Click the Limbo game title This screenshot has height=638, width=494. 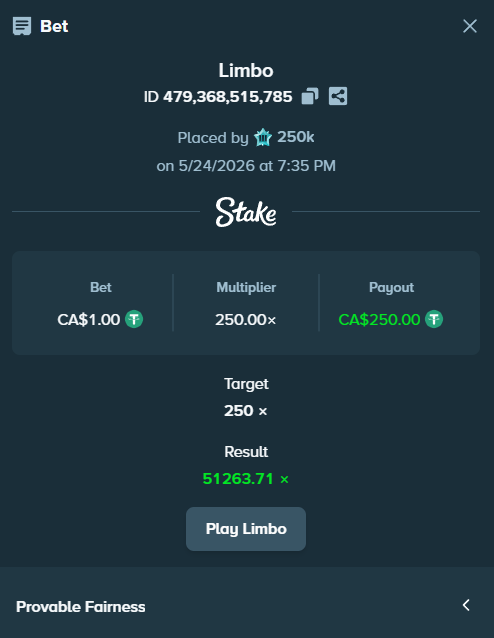246,70
